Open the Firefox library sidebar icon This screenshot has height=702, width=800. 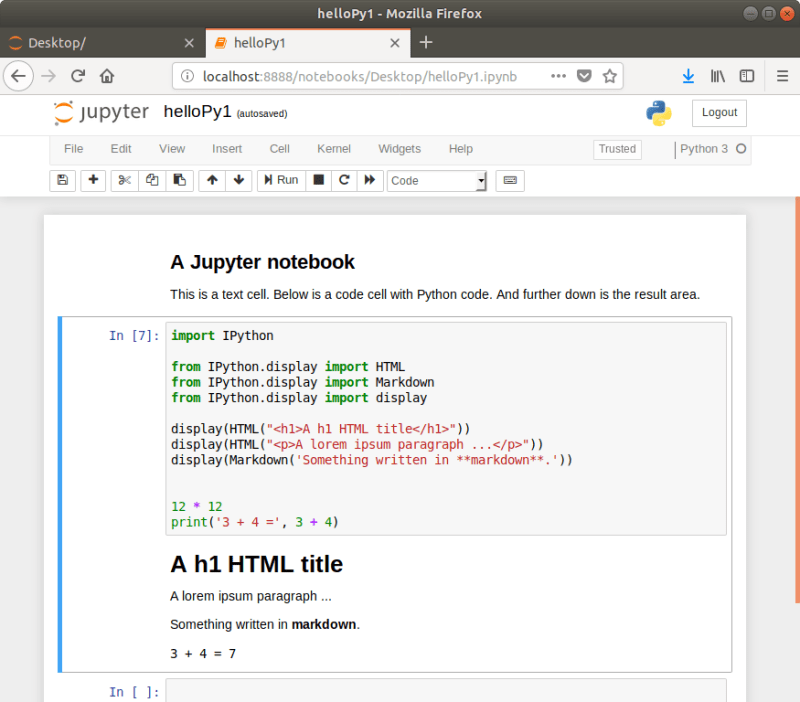(716, 75)
